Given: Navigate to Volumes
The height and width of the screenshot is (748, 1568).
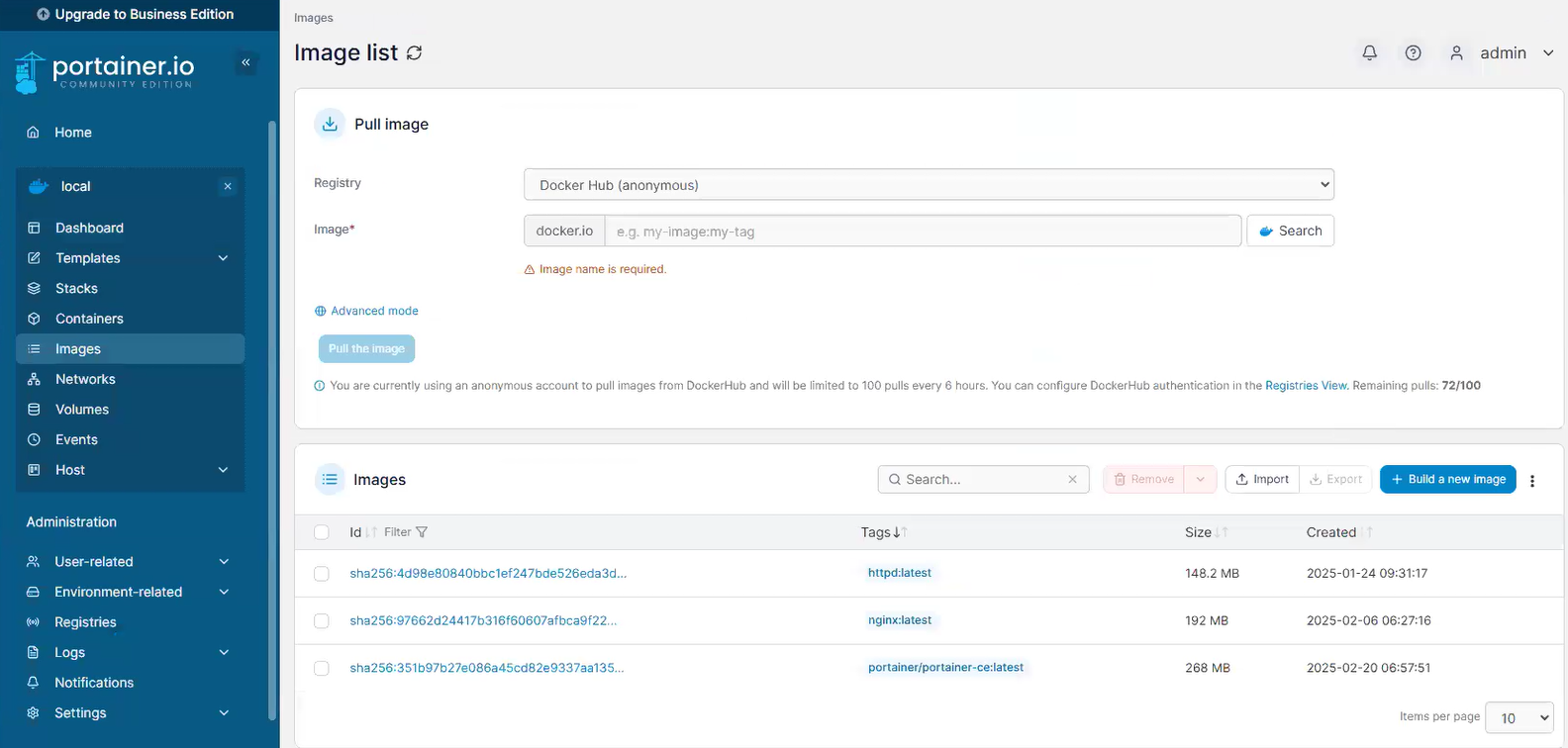Looking at the screenshot, I should click(130, 410).
